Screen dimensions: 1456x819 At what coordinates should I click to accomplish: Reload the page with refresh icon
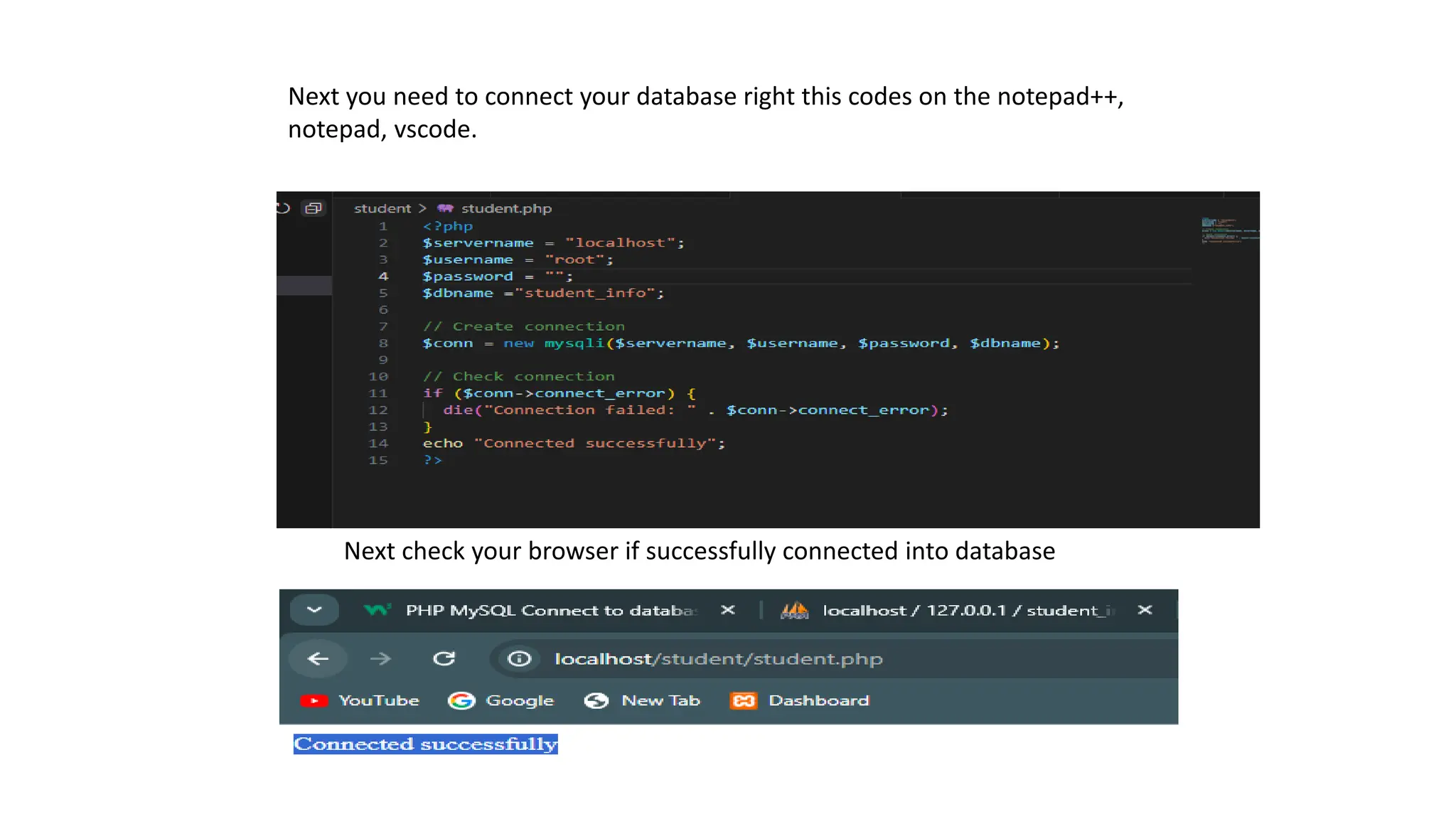[x=444, y=659]
